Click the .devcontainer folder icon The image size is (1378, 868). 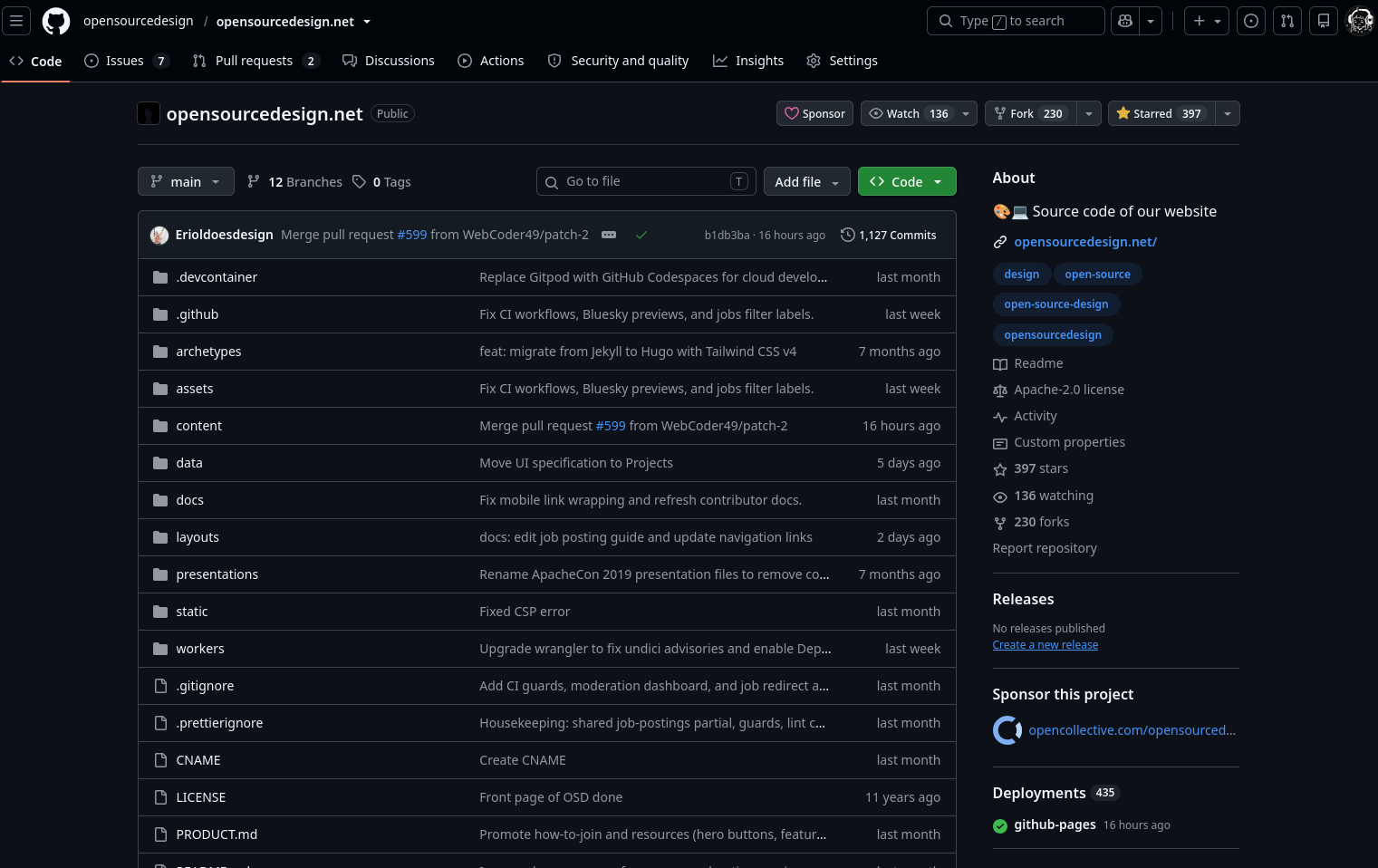[x=160, y=277]
